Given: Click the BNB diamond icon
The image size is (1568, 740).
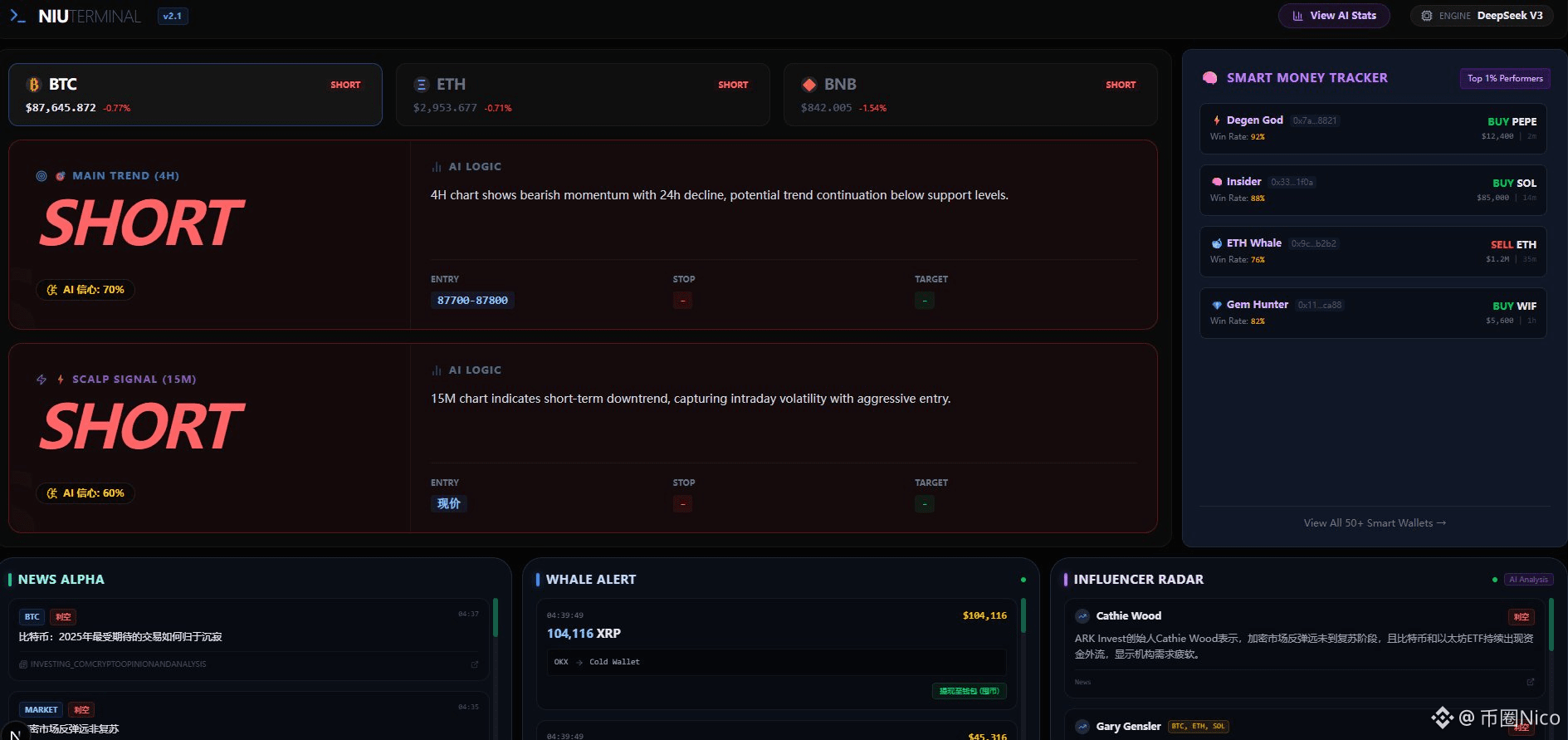Looking at the screenshot, I should pyautogui.click(x=808, y=85).
